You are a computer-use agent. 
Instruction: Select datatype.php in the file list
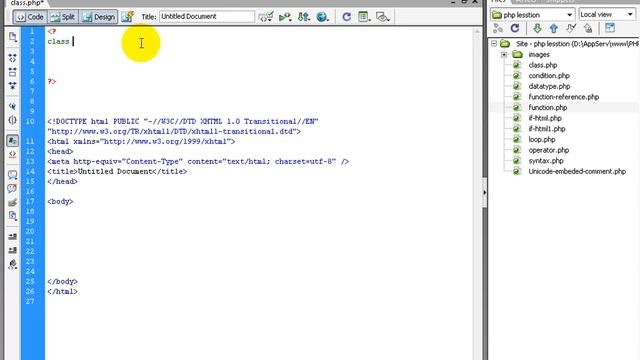[549, 86]
